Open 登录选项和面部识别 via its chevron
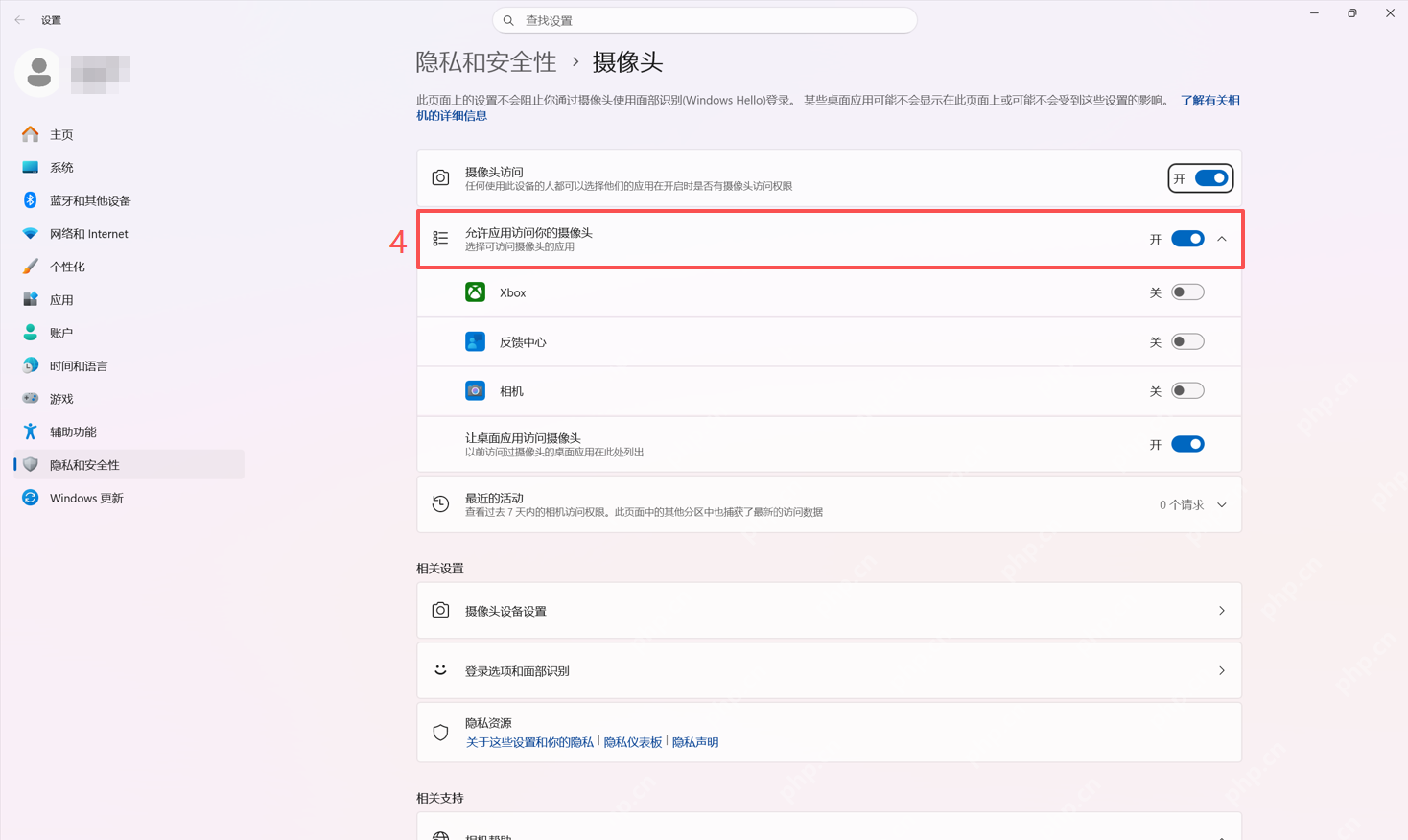The width and height of the screenshot is (1408, 840). [1222, 671]
